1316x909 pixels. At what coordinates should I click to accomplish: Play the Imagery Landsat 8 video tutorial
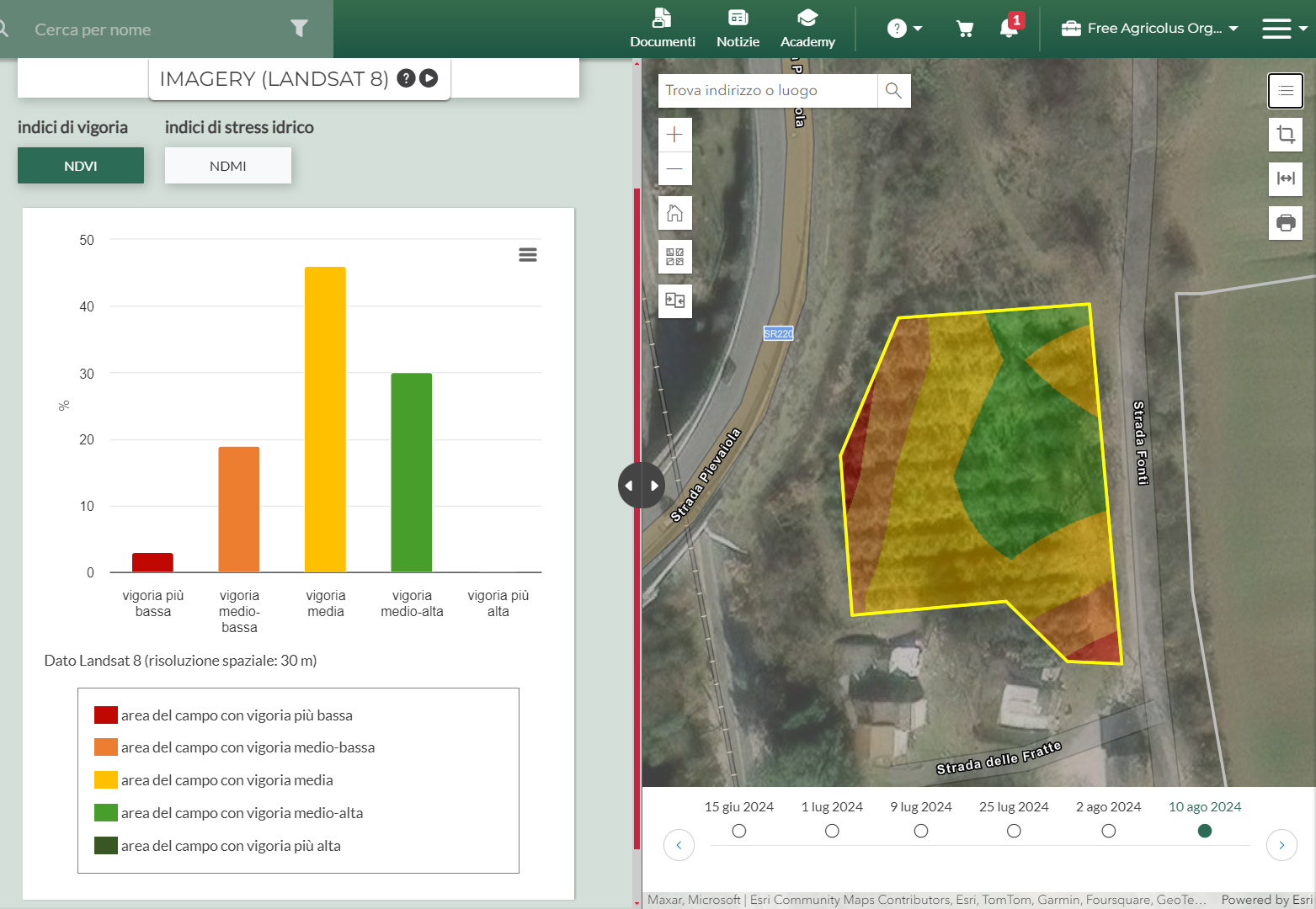429,78
